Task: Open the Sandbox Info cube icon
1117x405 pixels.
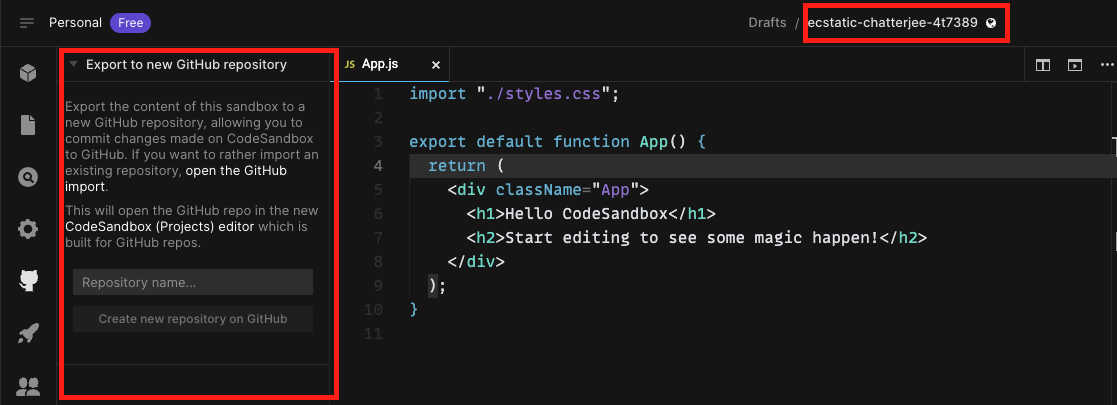Action: pos(28,73)
